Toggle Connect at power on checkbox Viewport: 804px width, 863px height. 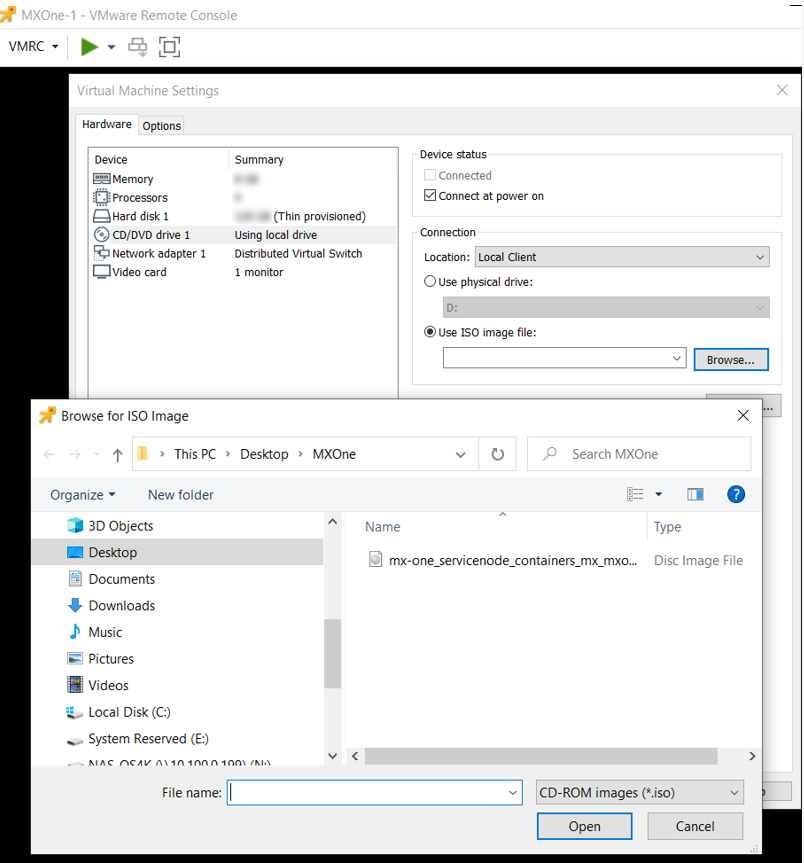pyautogui.click(x=430, y=196)
